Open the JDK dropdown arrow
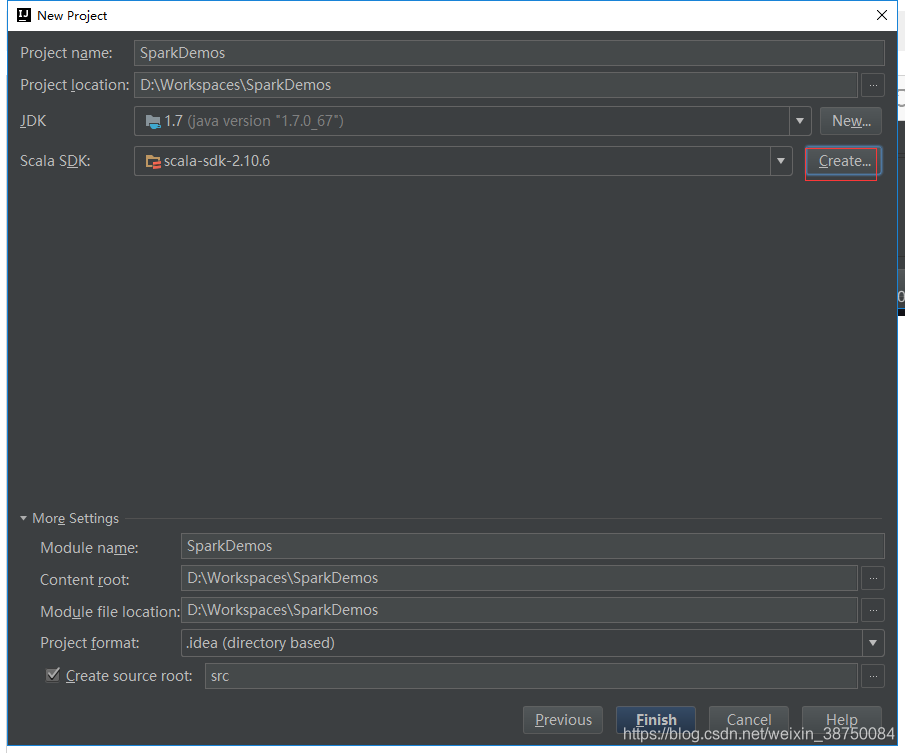 (799, 120)
